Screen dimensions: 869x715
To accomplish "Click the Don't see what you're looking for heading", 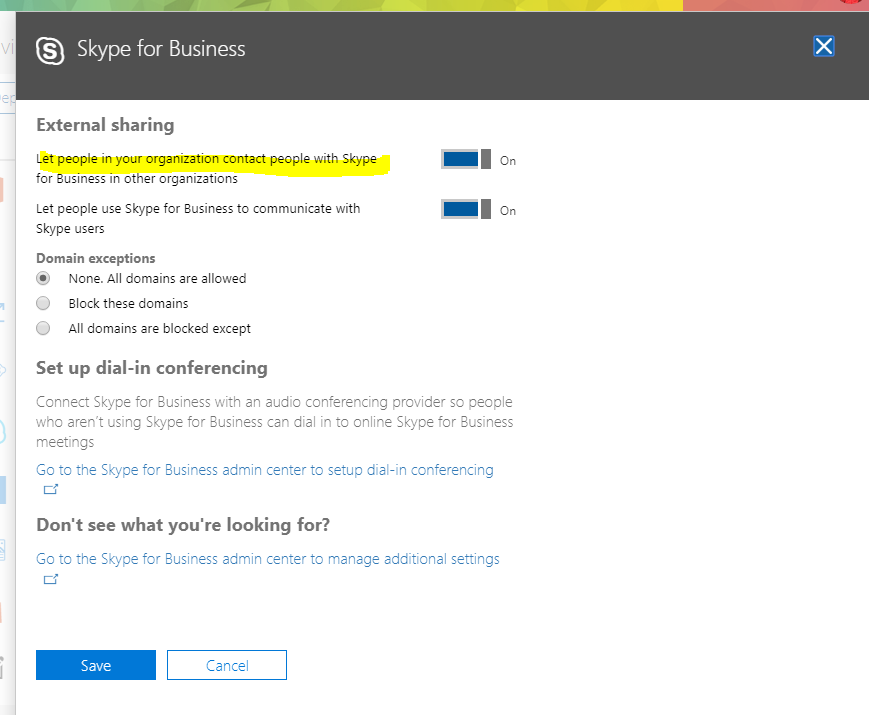I will pyautogui.click(x=183, y=525).
